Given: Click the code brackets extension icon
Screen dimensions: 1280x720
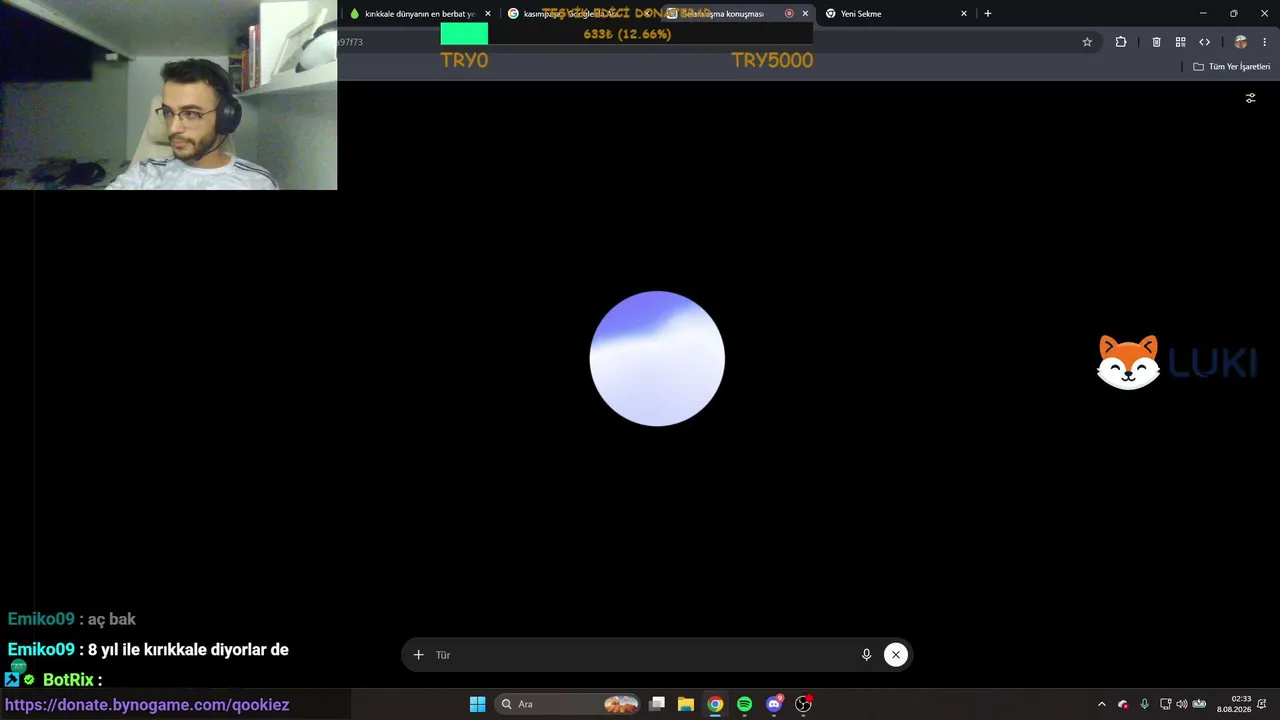Looking at the screenshot, I should tap(1204, 42).
